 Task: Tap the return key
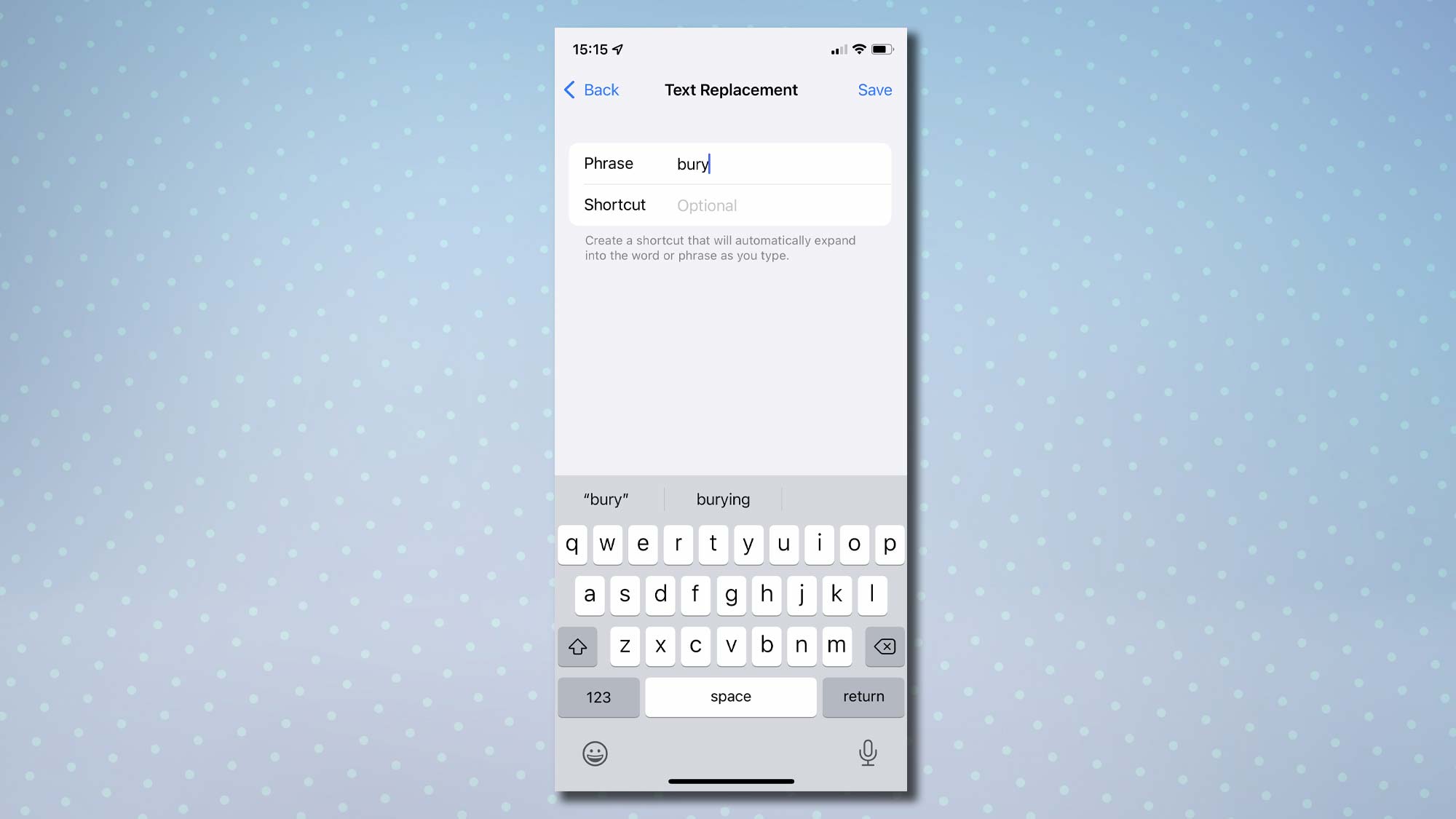(863, 696)
